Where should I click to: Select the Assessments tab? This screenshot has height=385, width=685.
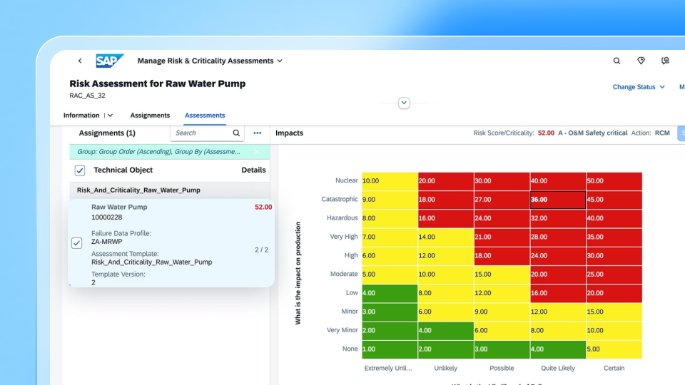[x=205, y=115]
